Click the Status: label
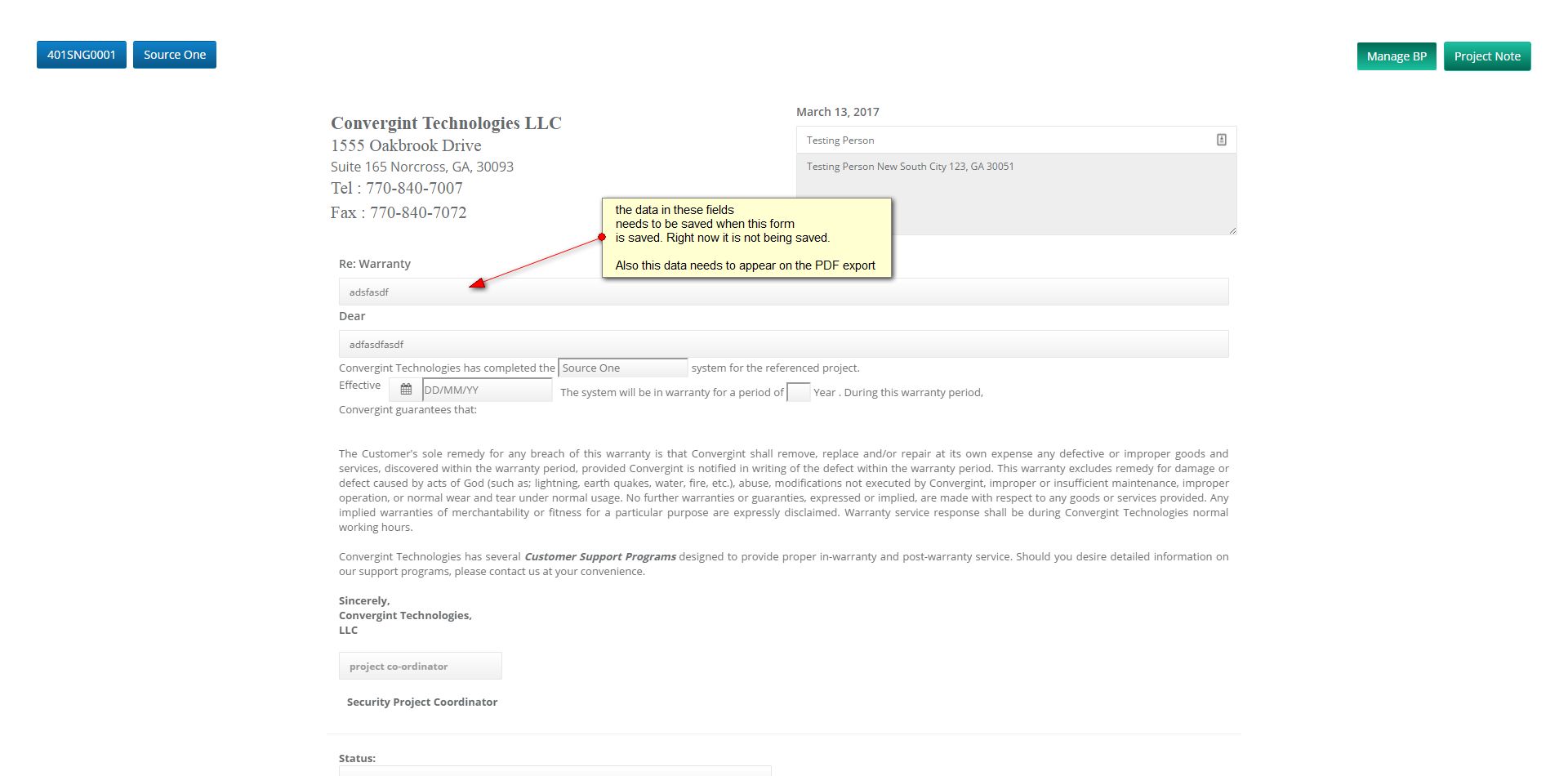The image size is (1568, 776). [358, 758]
